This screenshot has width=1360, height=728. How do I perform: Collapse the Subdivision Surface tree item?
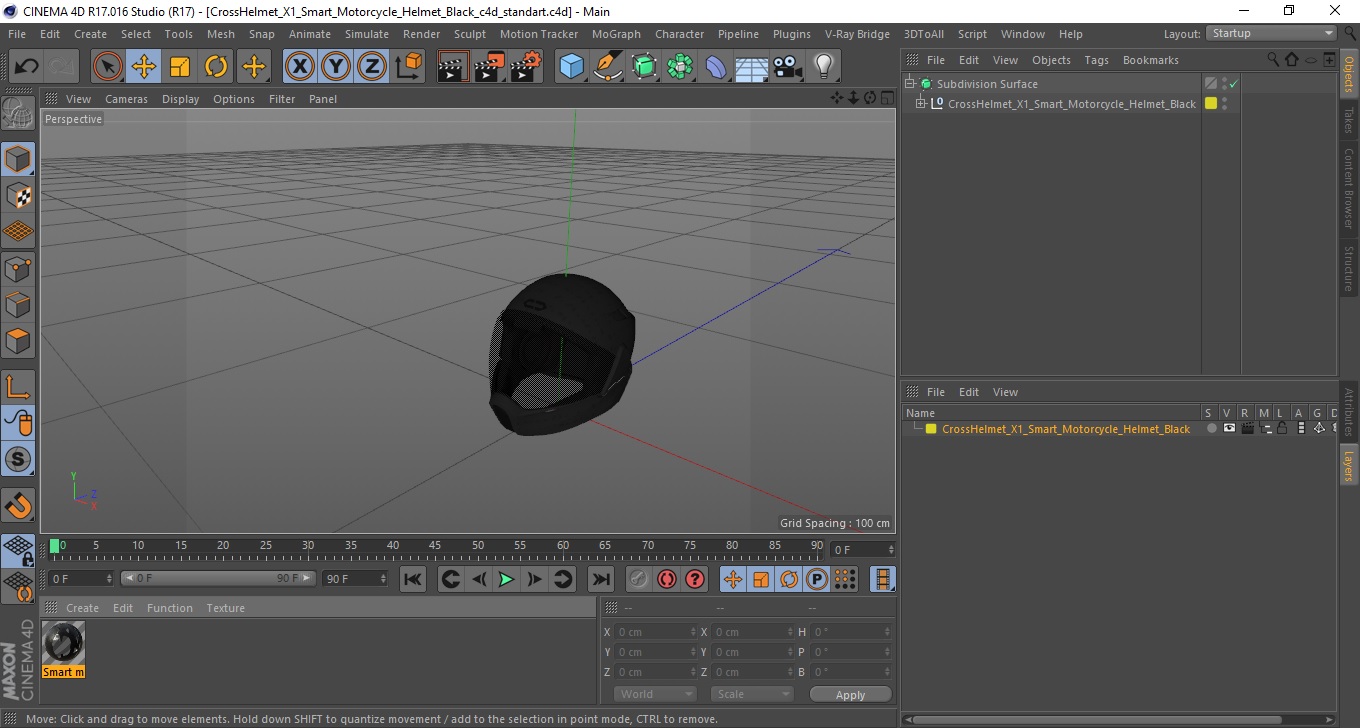pyautogui.click(x=910, y=84)
